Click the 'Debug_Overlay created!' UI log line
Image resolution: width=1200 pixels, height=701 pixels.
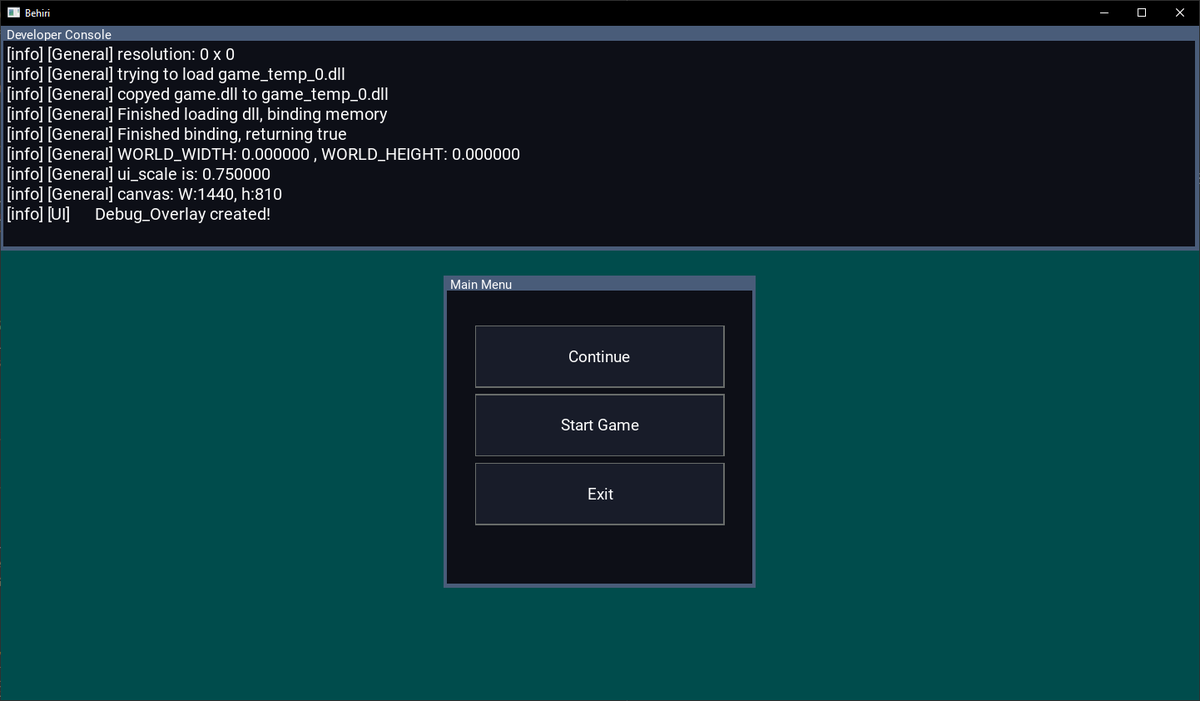pyautogui.click(x=138, y=214)
